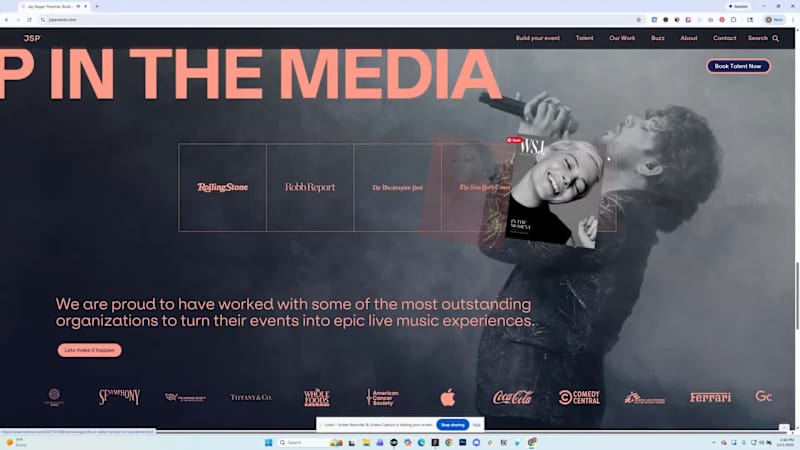Open a new browser tab with plus

coord(97,6)
